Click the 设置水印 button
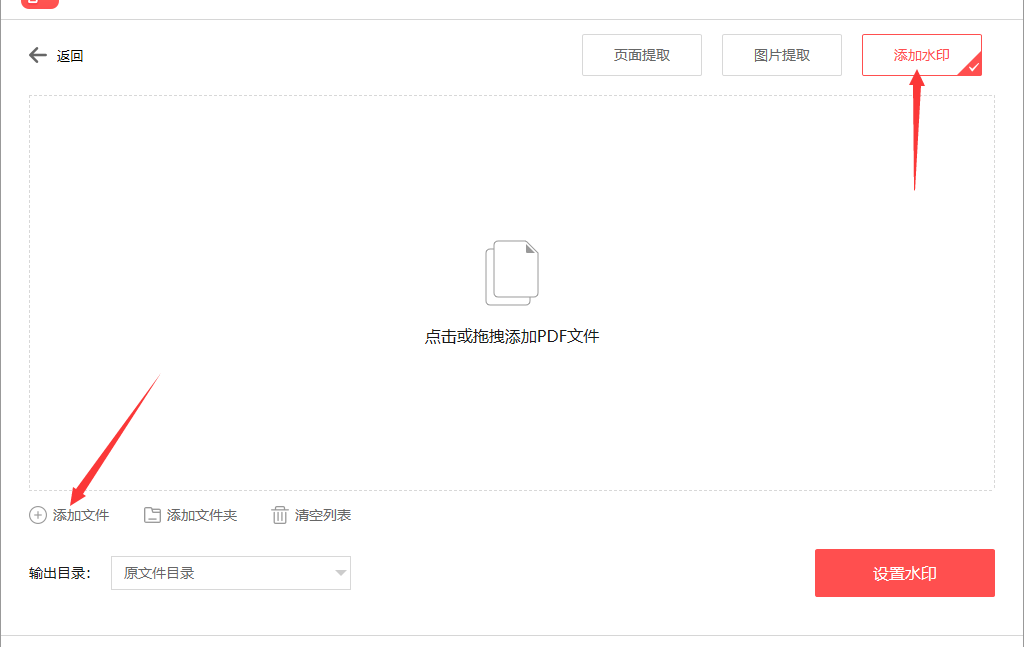 pyautogui.click(x=904, y=573)
